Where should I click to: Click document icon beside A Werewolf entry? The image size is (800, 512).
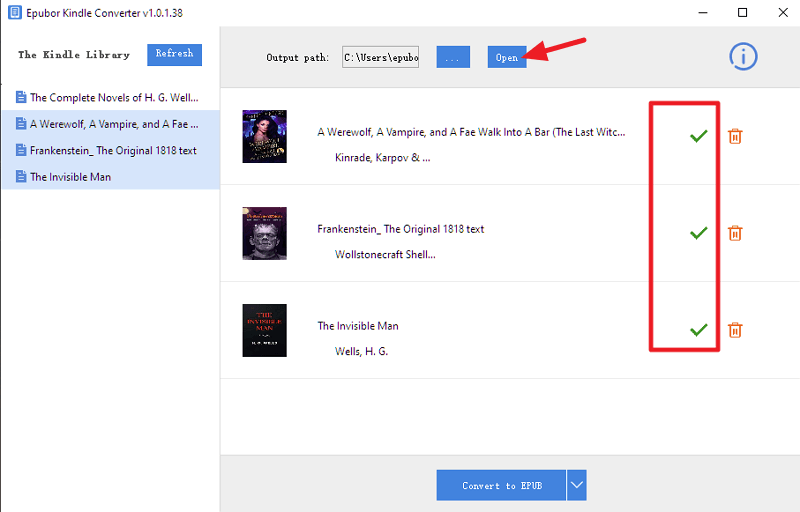click(21, 123)
